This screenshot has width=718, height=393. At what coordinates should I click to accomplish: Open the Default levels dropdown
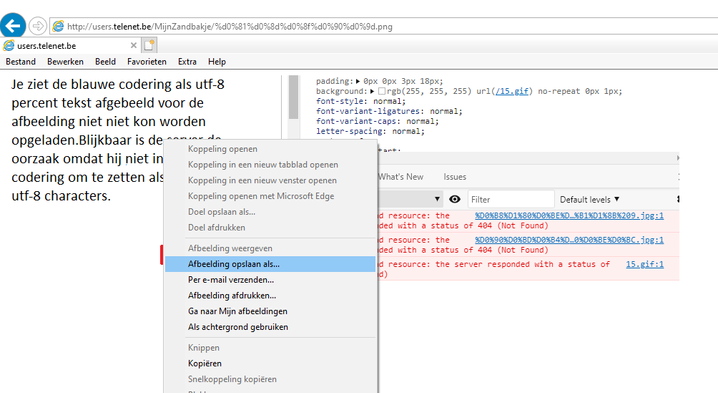(x=589, y=200)
